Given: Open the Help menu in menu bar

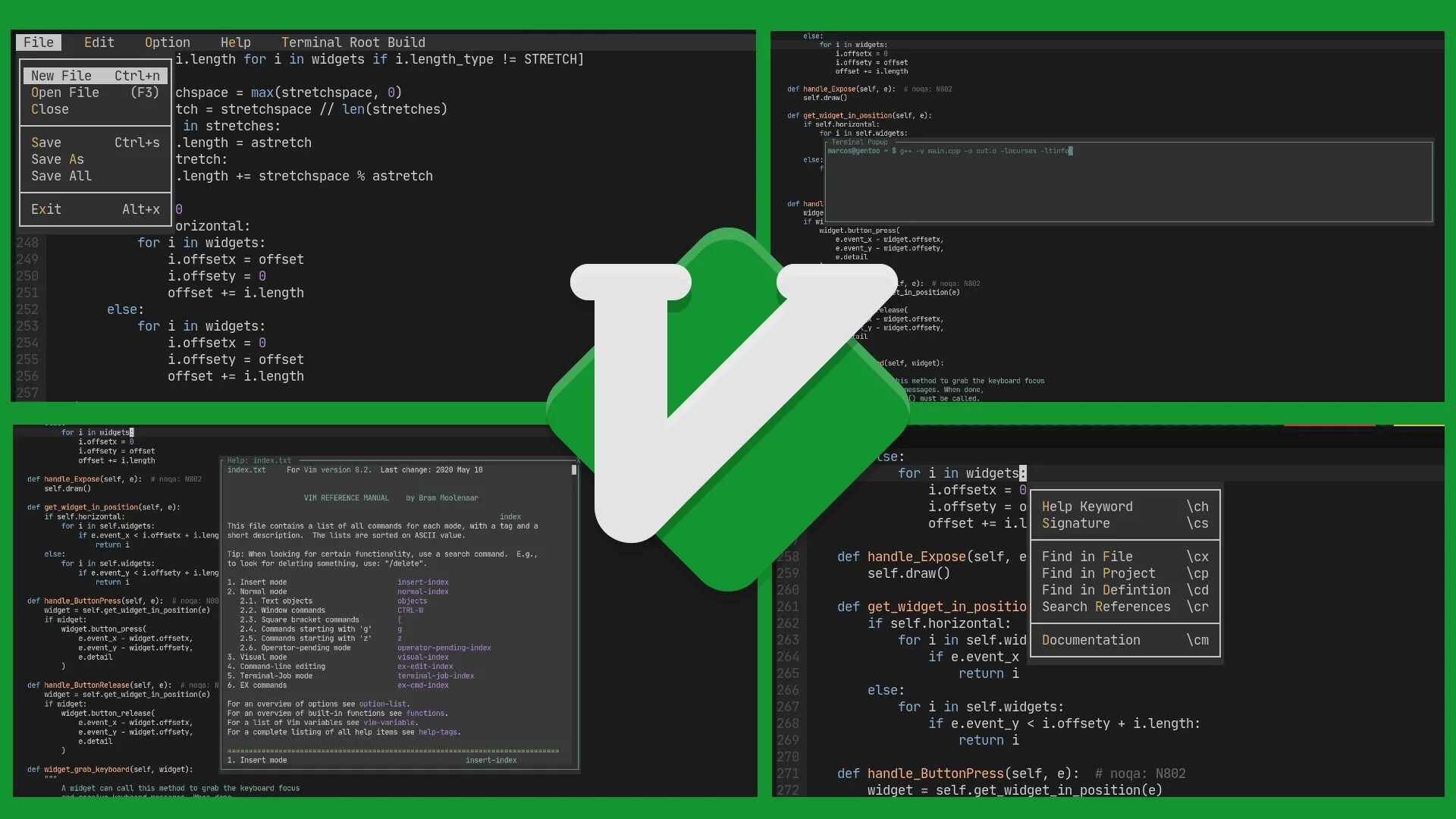Looking at the screenshot, I should tap(236, 42).
